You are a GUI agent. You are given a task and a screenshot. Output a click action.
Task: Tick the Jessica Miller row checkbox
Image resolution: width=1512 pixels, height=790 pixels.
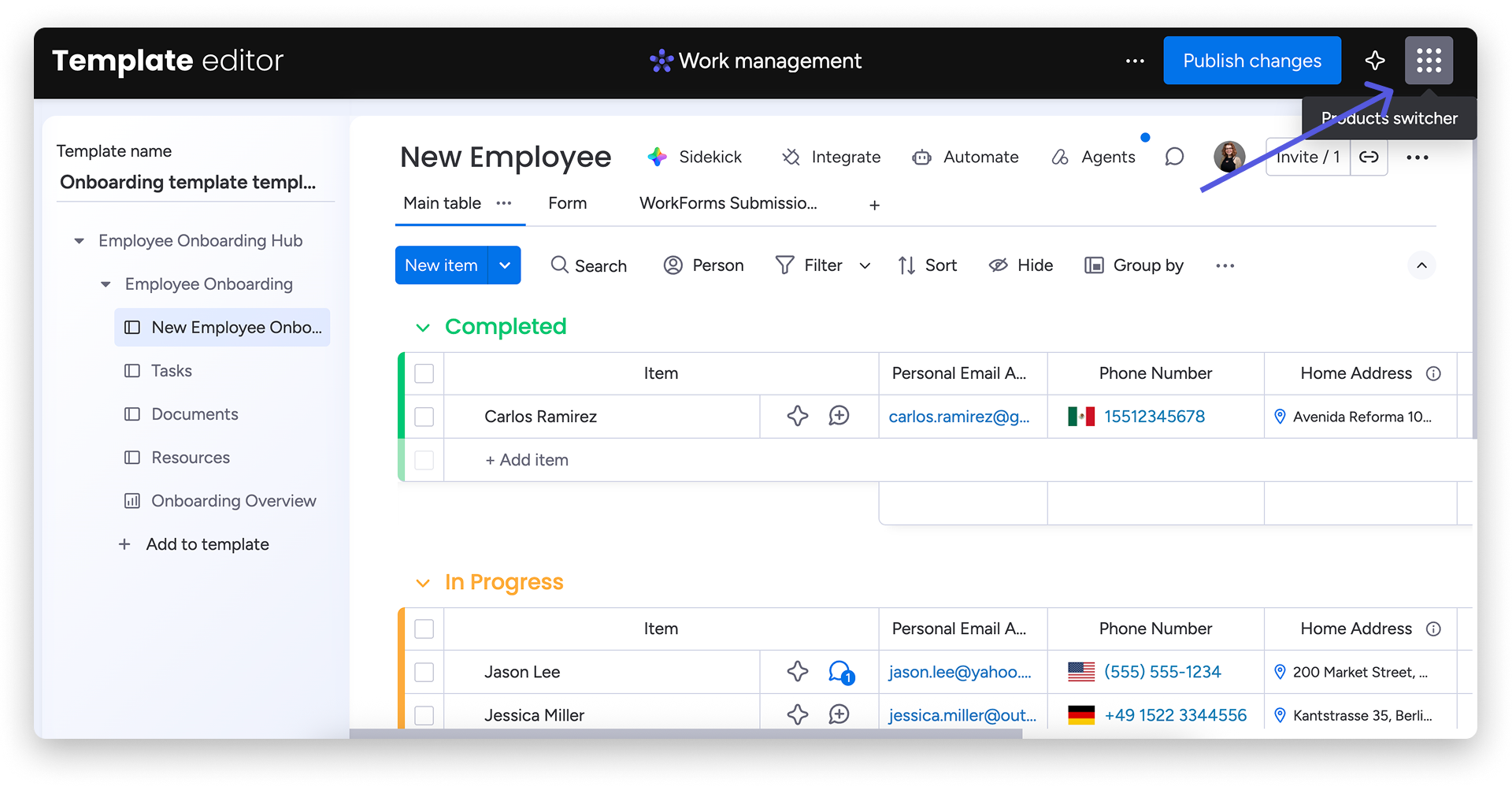424,715
